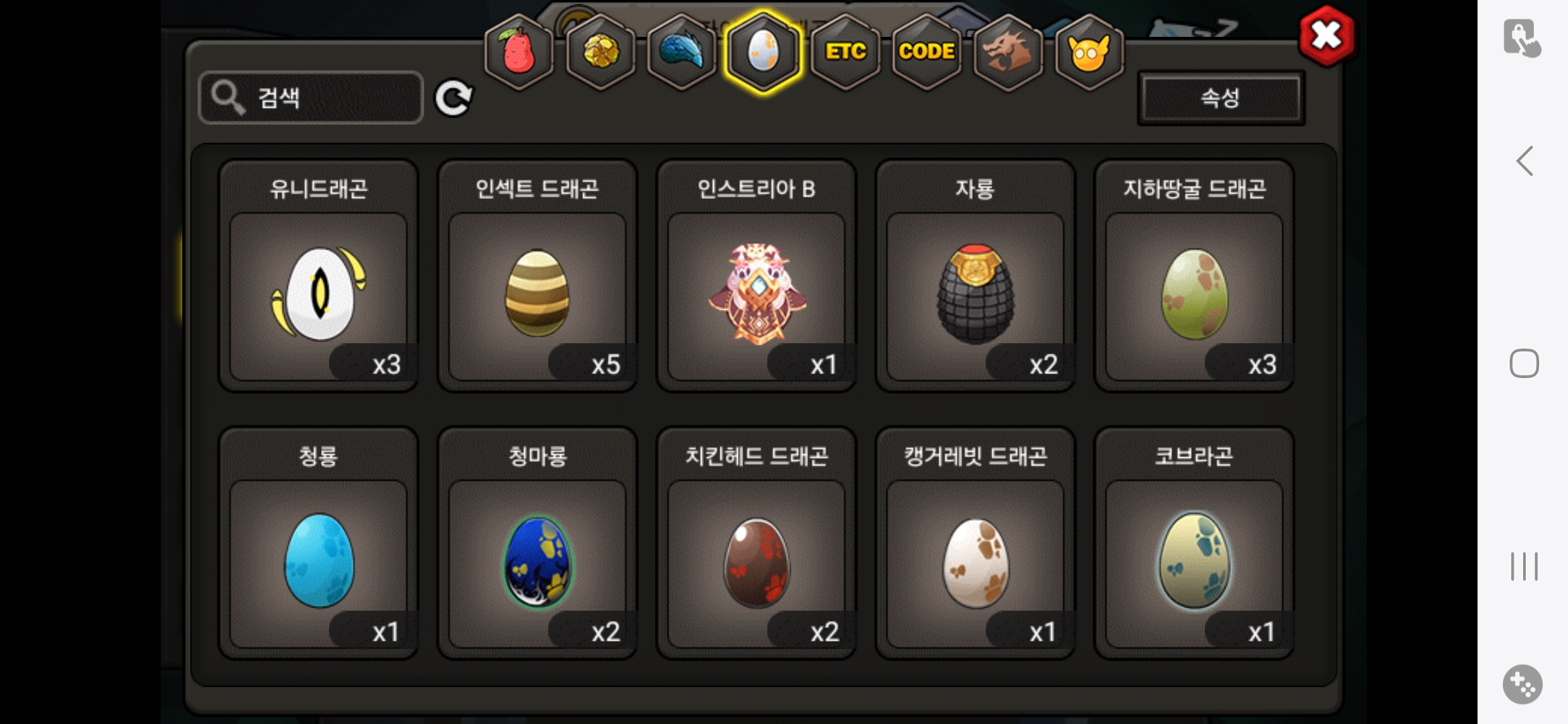Open the red fruit food tab

pos(519,52)
